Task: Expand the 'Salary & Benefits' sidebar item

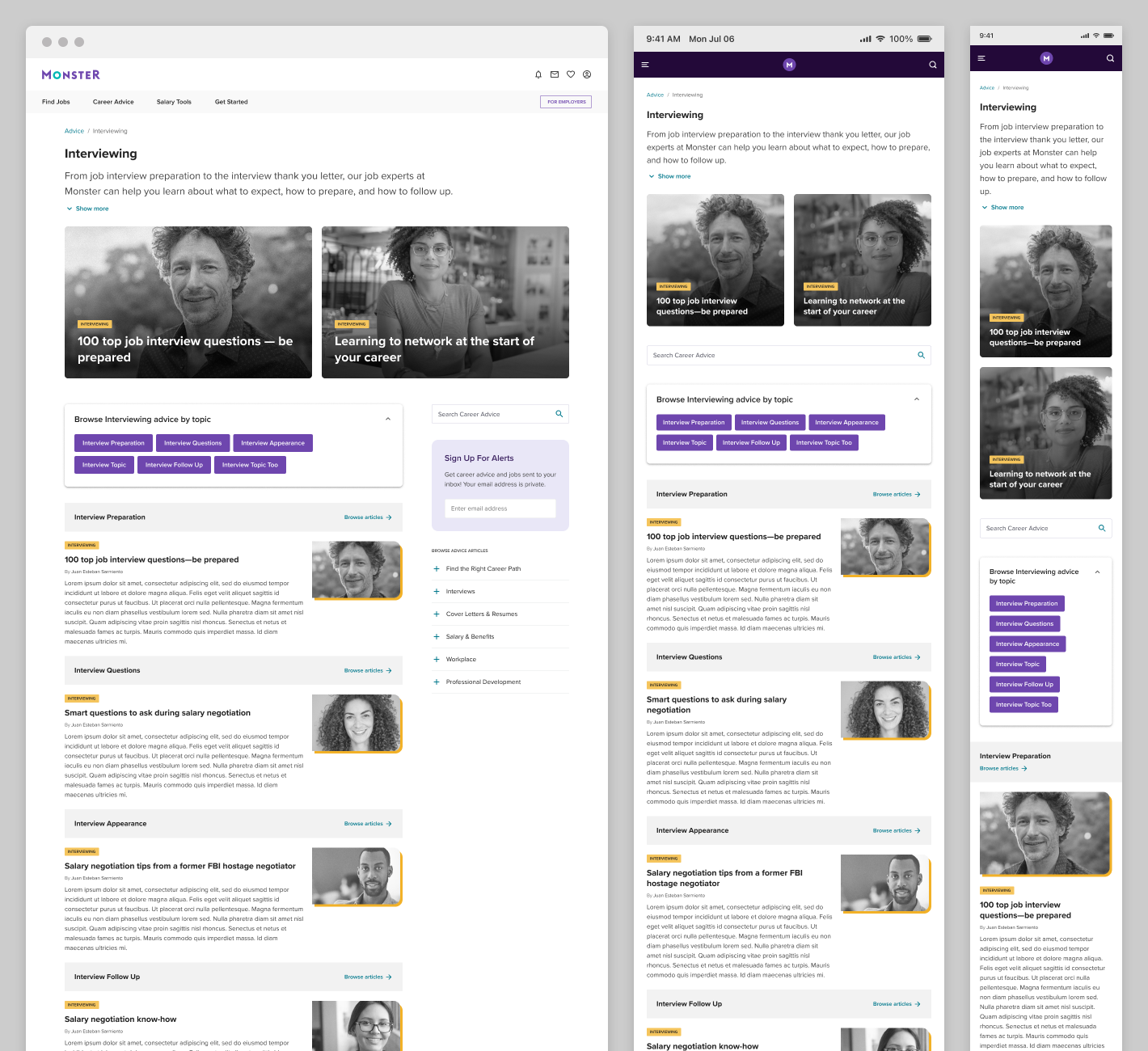Action: tap(437, 636)
